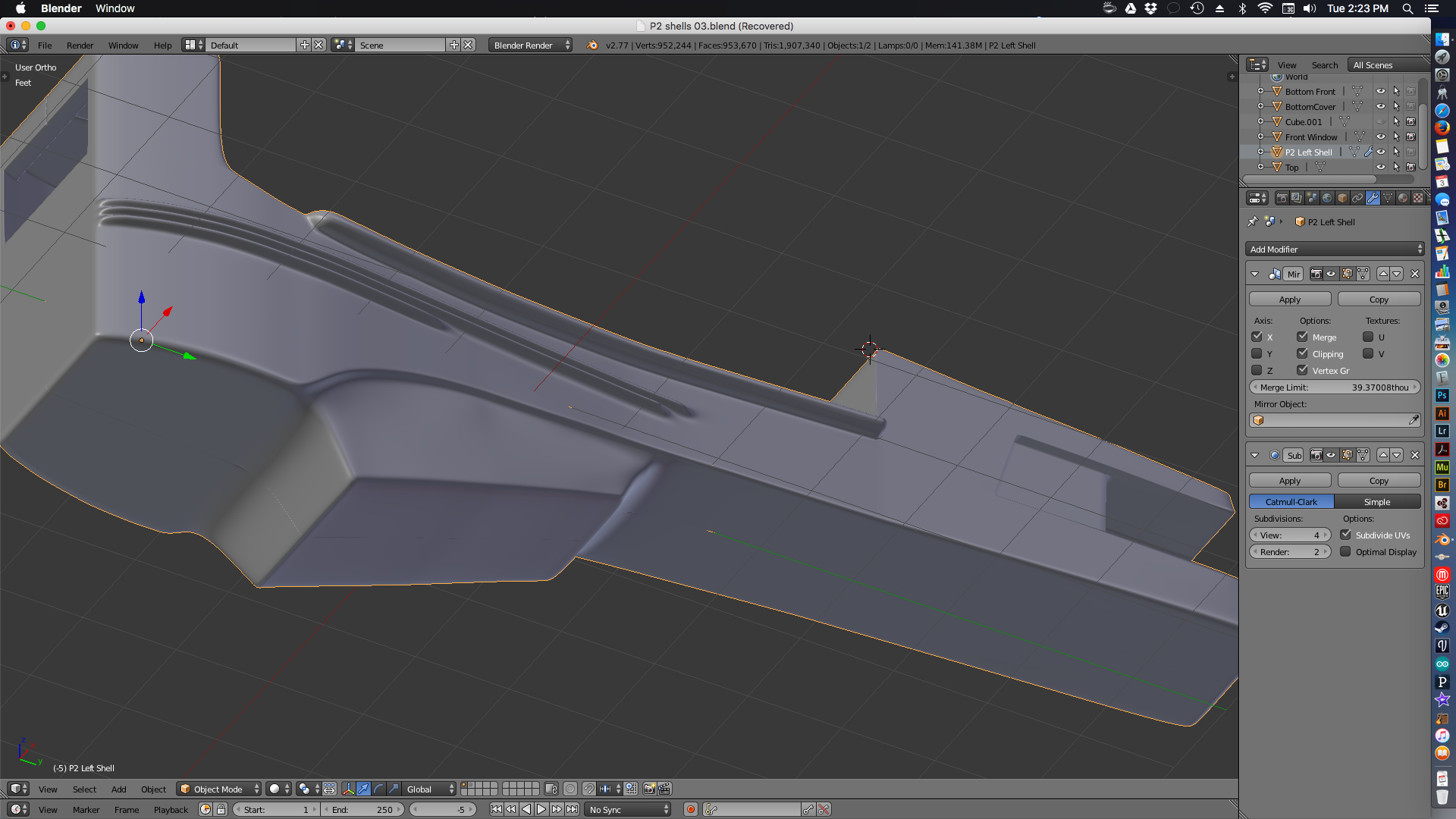Select Simple subdivision type

coord(1377,502)
